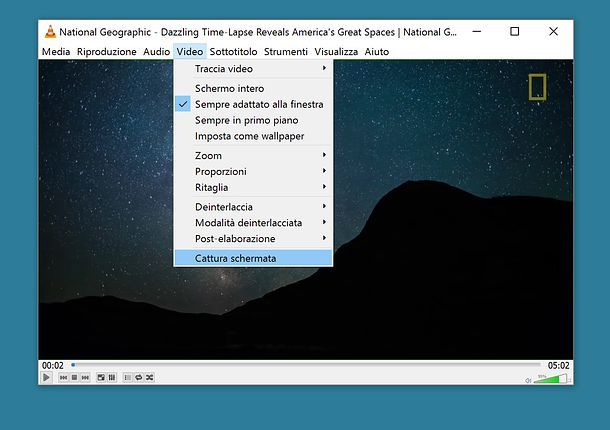Click the VLC cone icon in title bar
610x430 pixels.
[50, 32]
